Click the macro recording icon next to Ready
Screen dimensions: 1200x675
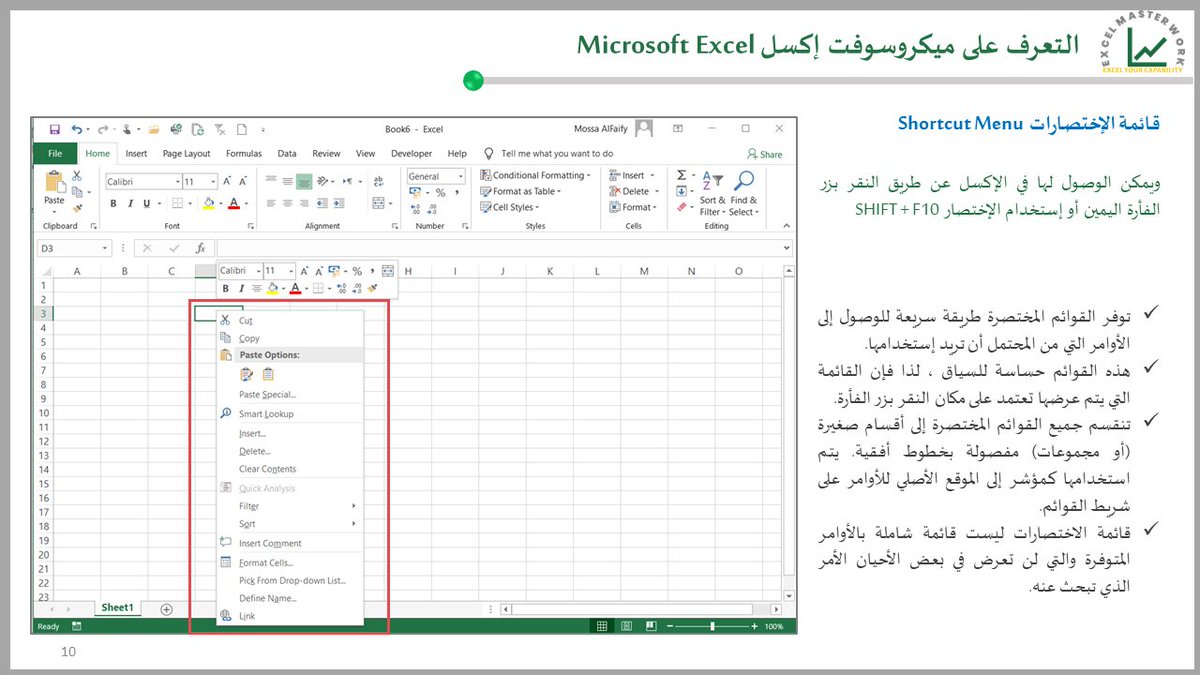pyautogui.click(x=76, y=627)
